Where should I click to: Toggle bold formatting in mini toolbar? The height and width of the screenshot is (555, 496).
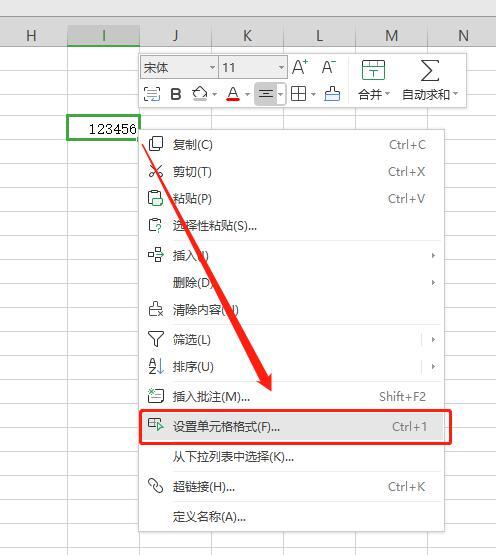pos(176,94)
